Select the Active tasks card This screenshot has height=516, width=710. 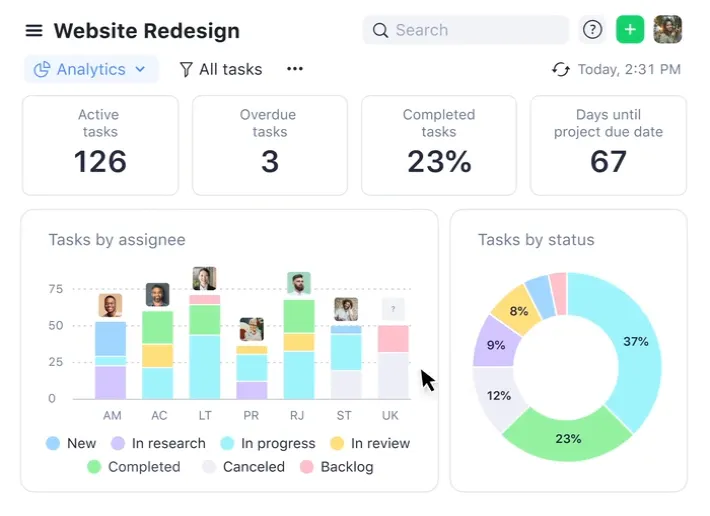pos(100,145)
